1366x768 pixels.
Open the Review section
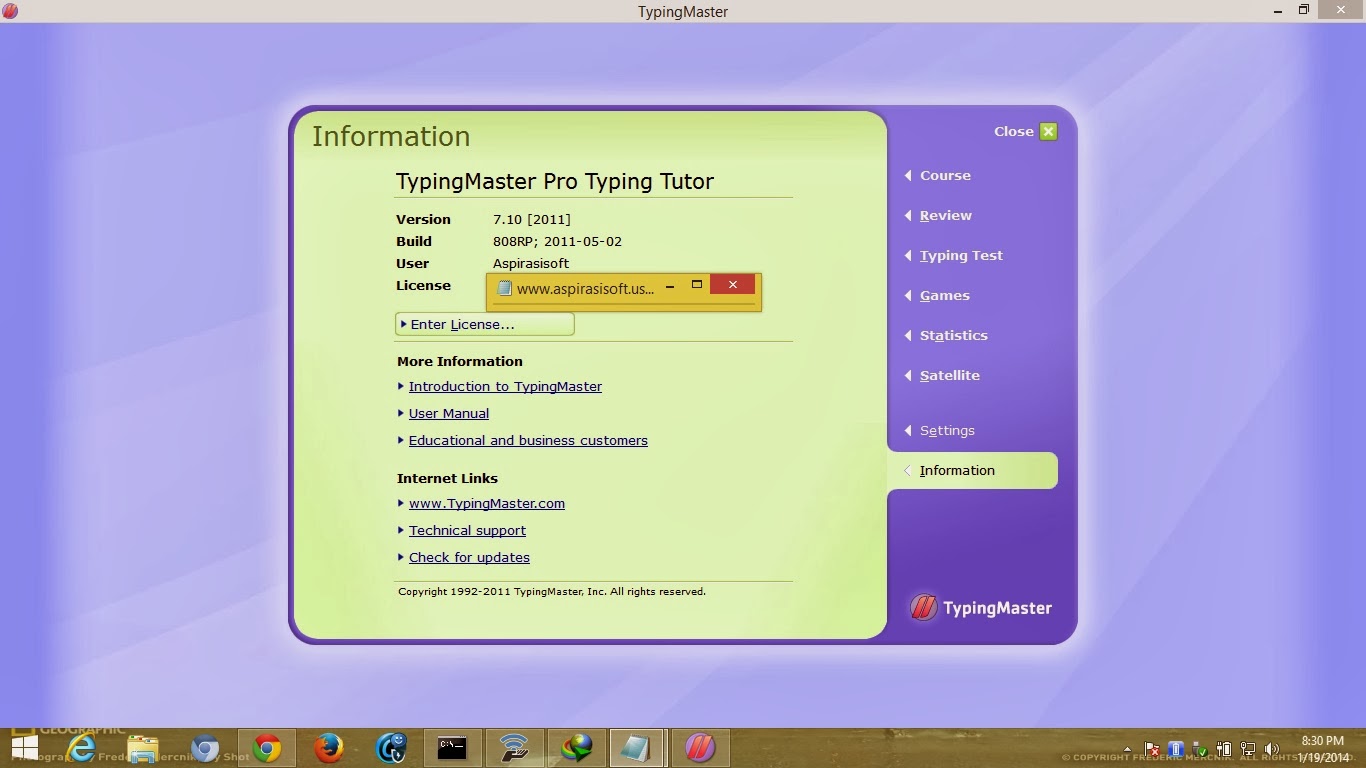[945, 215]
